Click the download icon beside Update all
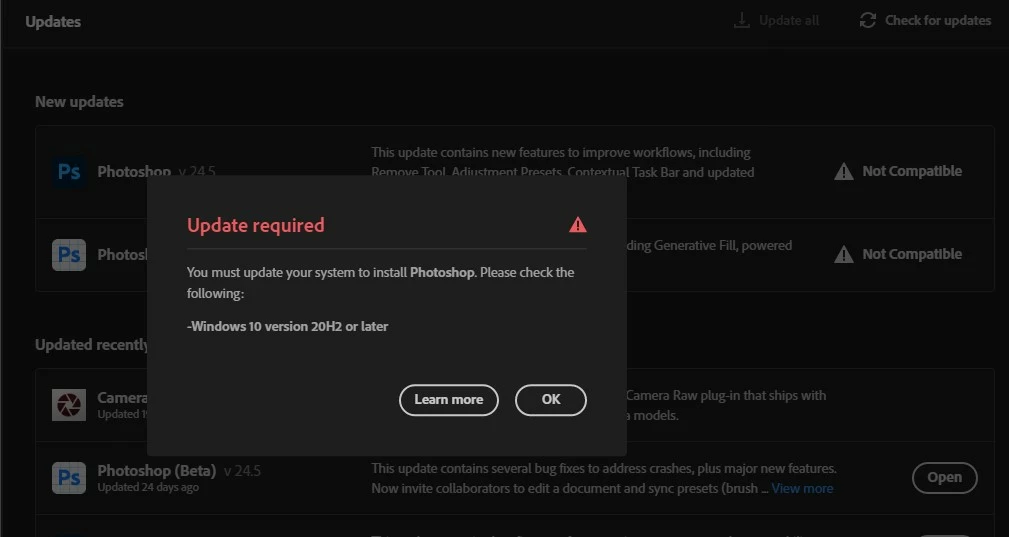This screenshot has width=1009, height=537. [x=742, y=21]
